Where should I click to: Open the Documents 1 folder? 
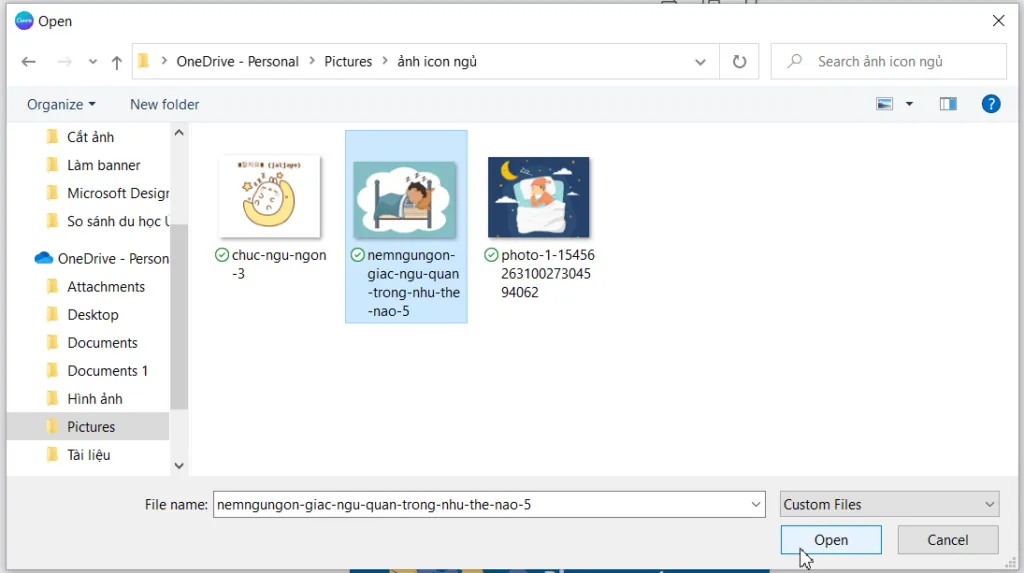107,371
